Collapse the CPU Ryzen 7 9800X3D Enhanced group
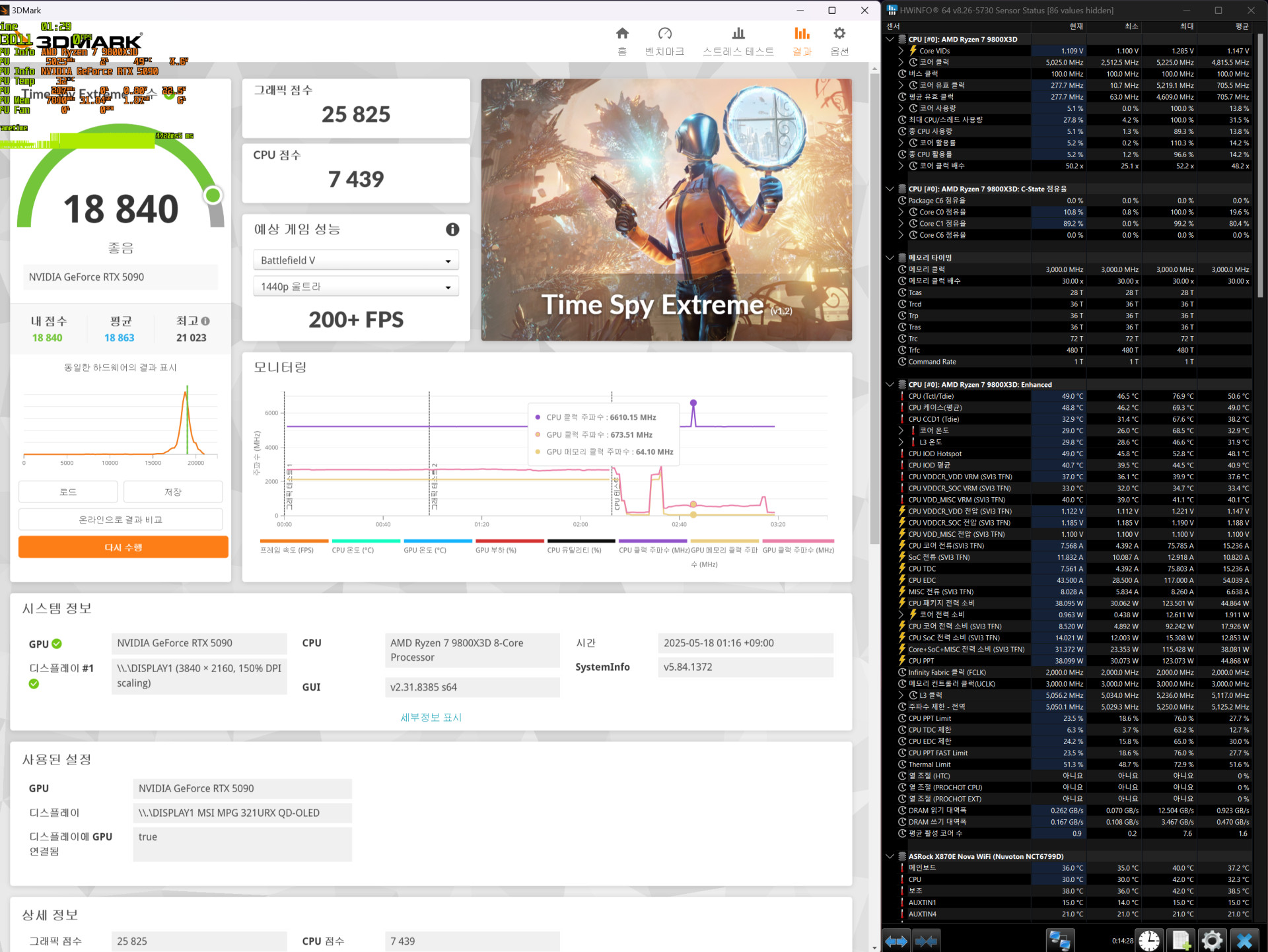 coord(890,385)
